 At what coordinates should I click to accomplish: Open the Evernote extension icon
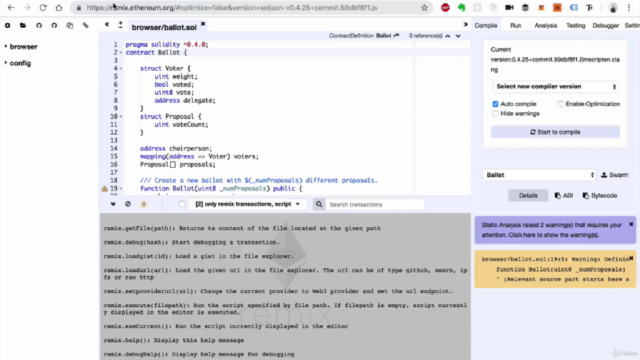pos(461,8)
